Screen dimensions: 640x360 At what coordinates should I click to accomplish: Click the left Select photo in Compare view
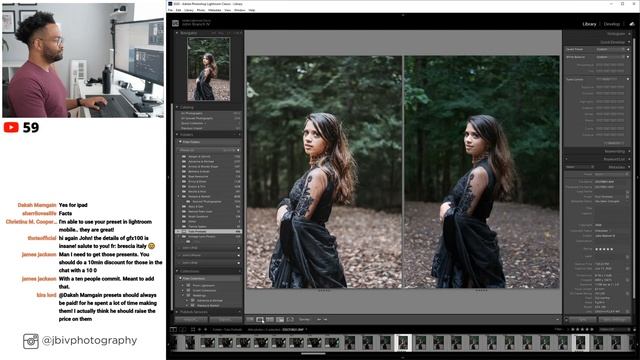(324, 172)
